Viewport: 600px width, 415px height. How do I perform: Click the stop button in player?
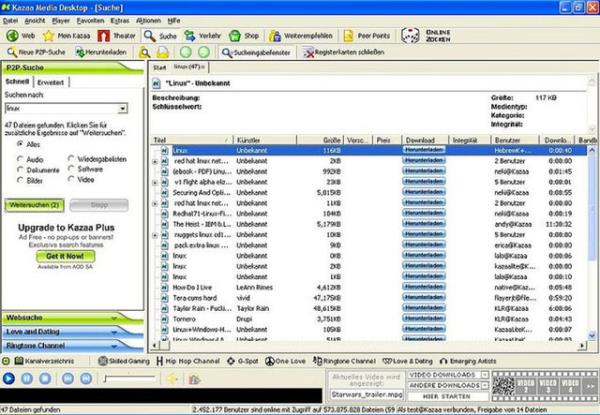45,379
